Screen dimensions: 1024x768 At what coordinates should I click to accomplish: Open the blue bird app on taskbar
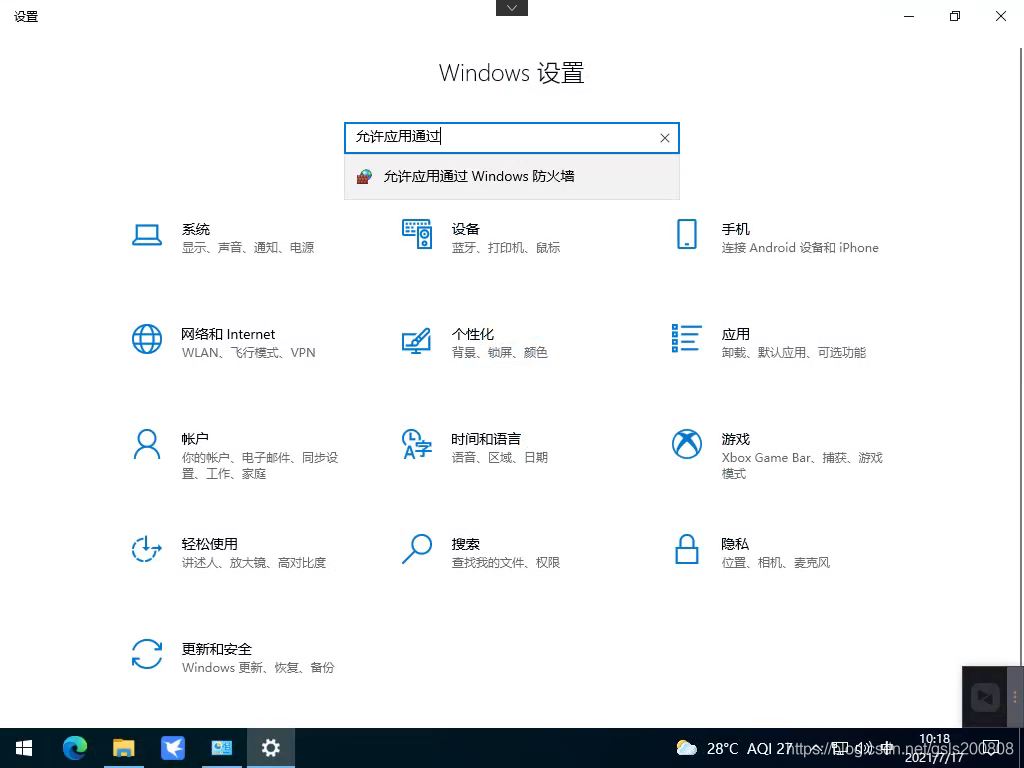click(x=172, y=748)
